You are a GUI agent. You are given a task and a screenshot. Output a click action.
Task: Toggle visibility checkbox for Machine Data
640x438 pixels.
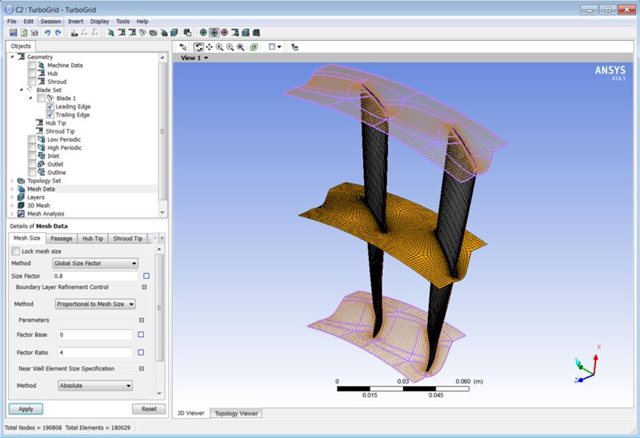[x=32, y=65]
